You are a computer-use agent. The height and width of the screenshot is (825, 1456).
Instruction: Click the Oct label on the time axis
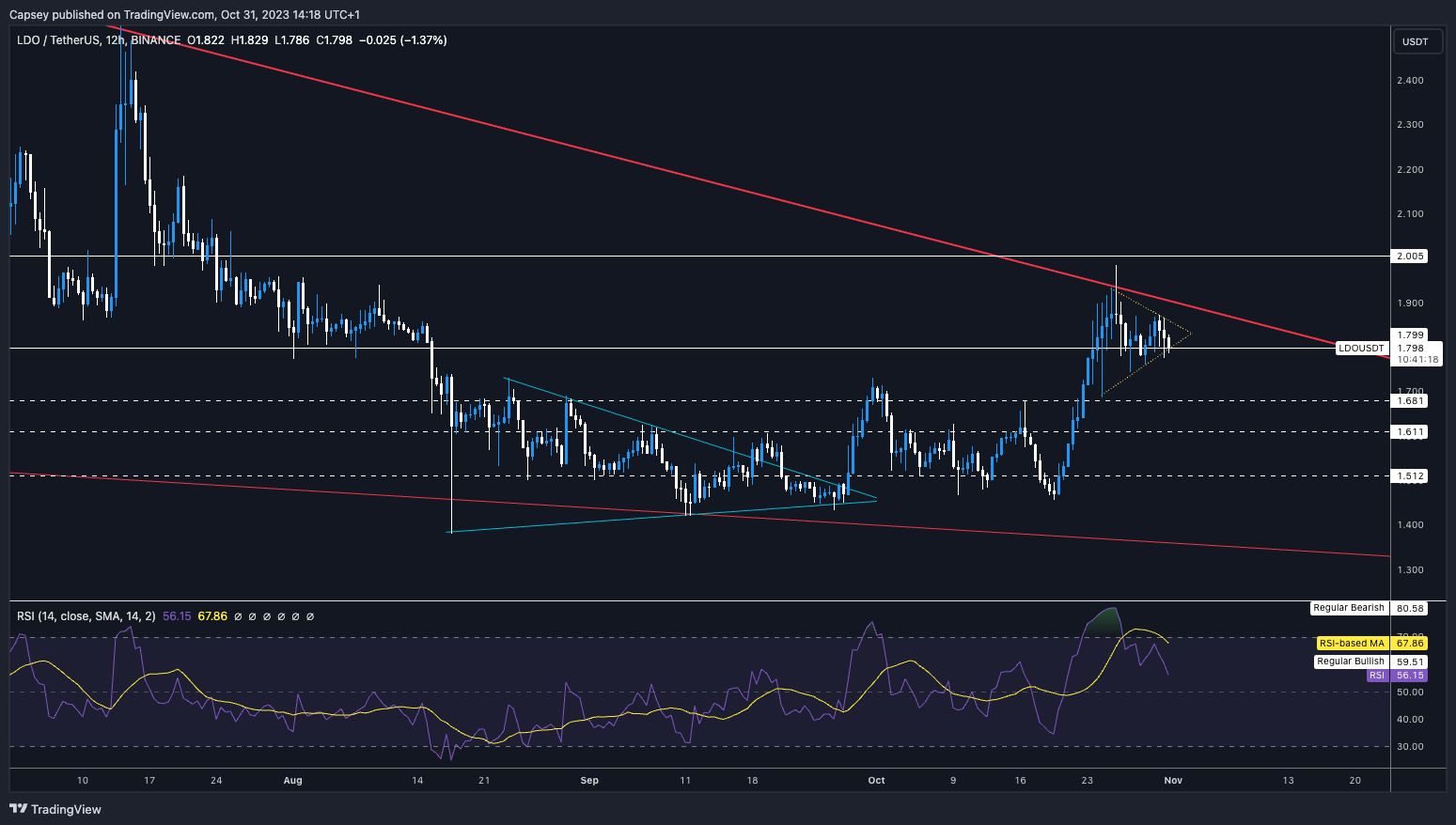pos(876,780)
